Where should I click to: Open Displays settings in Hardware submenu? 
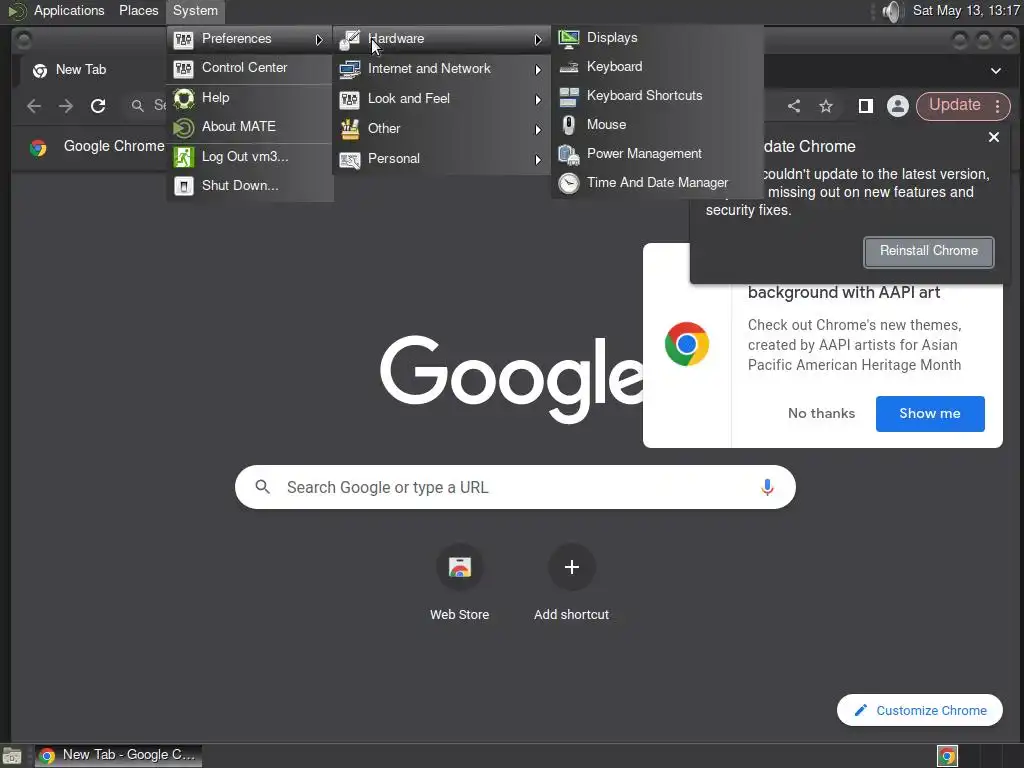click(658, 38)
